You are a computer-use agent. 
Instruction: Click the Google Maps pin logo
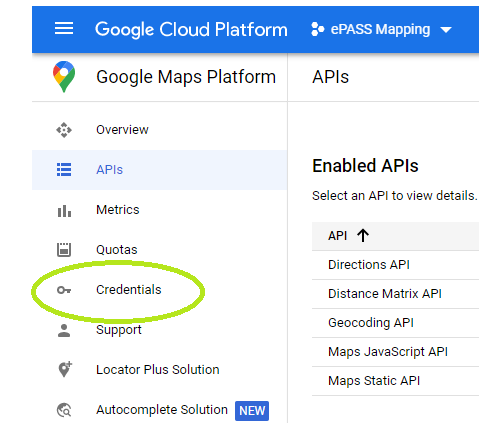coord(64,77)
